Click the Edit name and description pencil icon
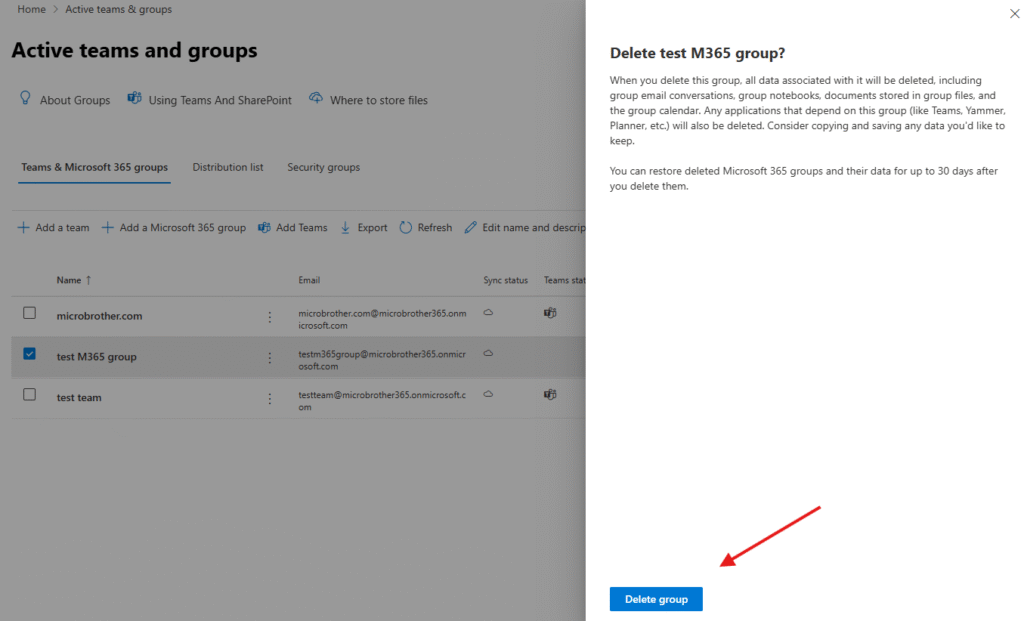1024x621 pixels. click(x=471, y=227)
